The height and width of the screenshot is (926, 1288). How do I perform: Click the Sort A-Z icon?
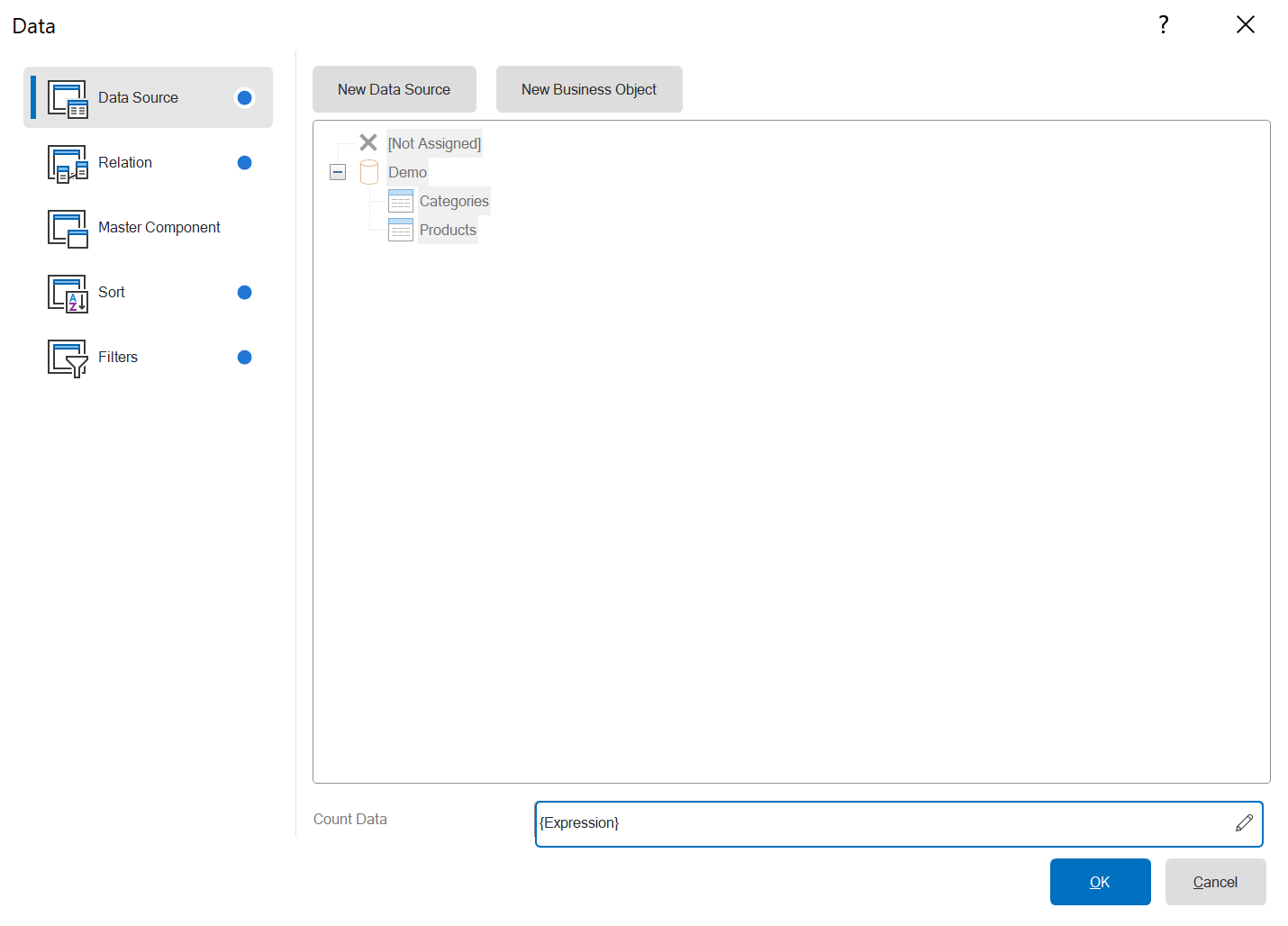click(x=68, y=294)
